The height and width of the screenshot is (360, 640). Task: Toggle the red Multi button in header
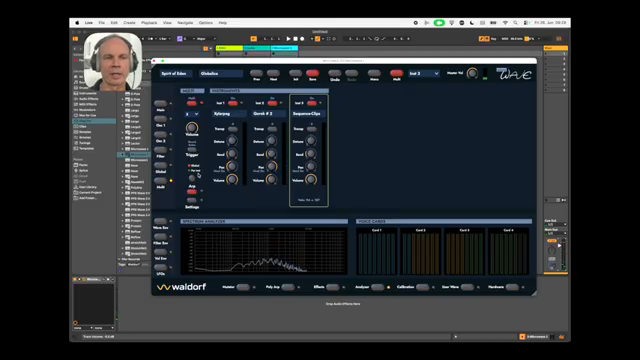pyautogui.click(x=396, y=73)
